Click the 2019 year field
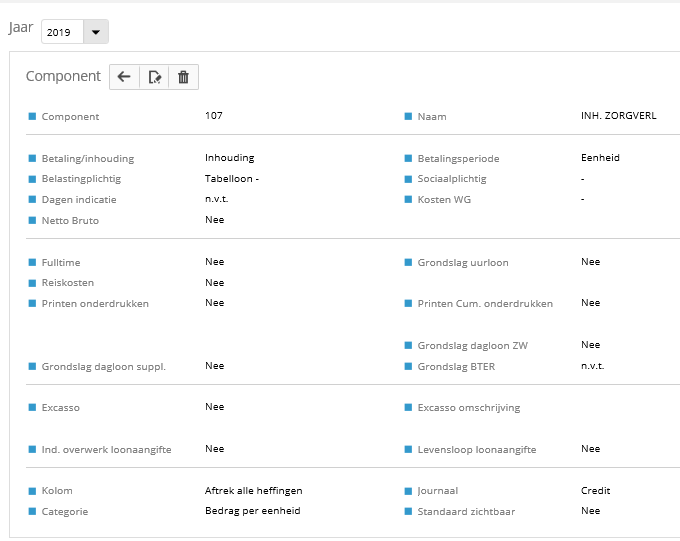680x541 pixels. click(x=61, y=33)
